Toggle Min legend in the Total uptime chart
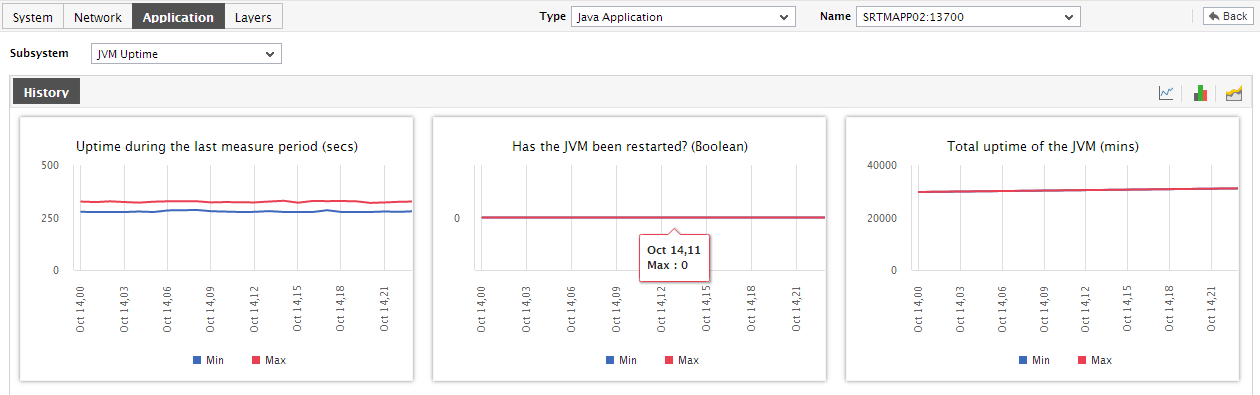Screen dimensions: 1260x395 1034,360
